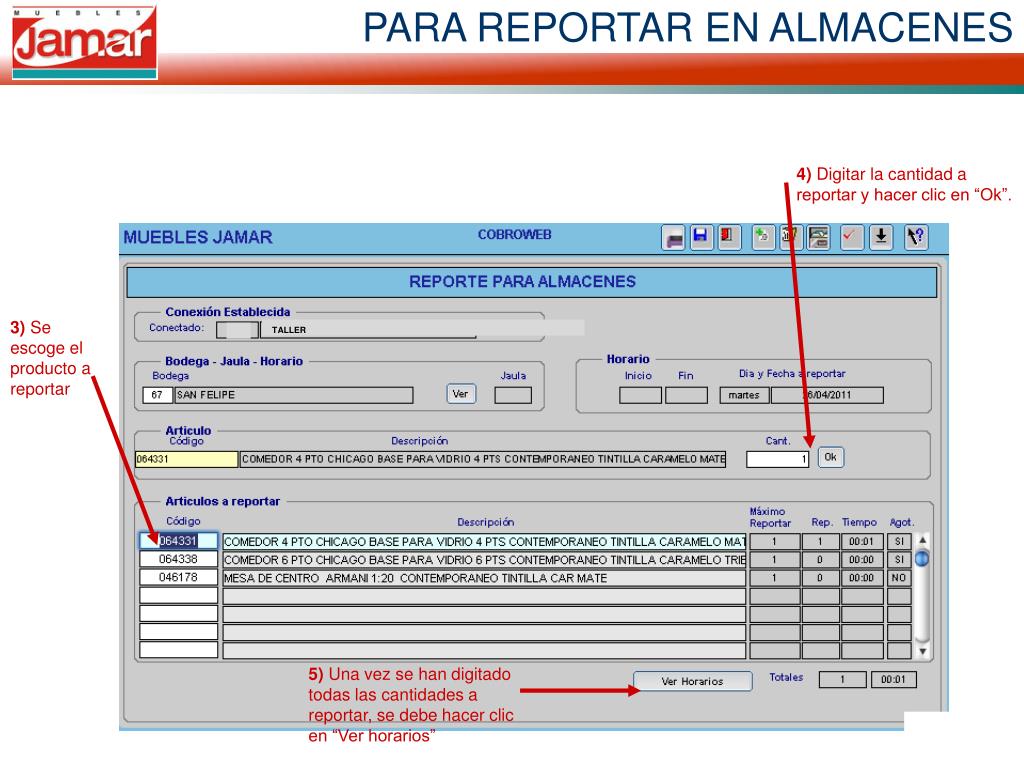Click the REPORTE PARA ALMACENES title bar

coord(531,281)
